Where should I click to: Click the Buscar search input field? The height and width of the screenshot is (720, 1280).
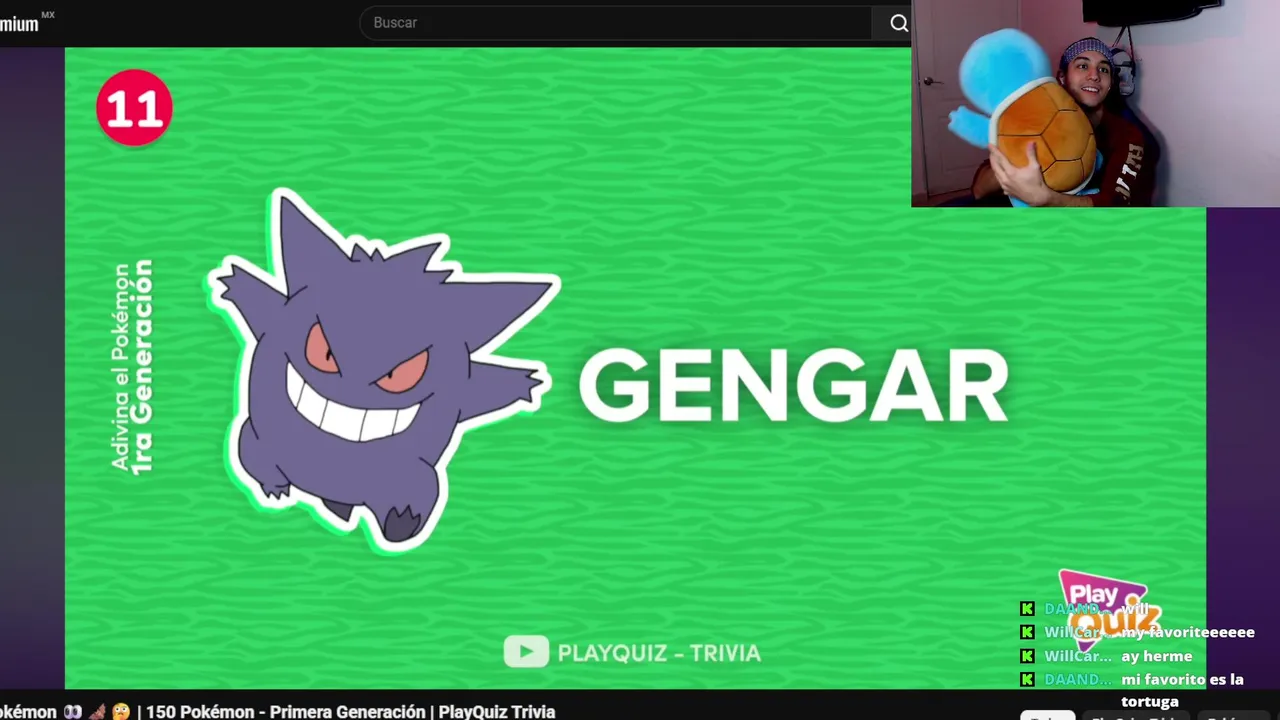click(615, 23)
